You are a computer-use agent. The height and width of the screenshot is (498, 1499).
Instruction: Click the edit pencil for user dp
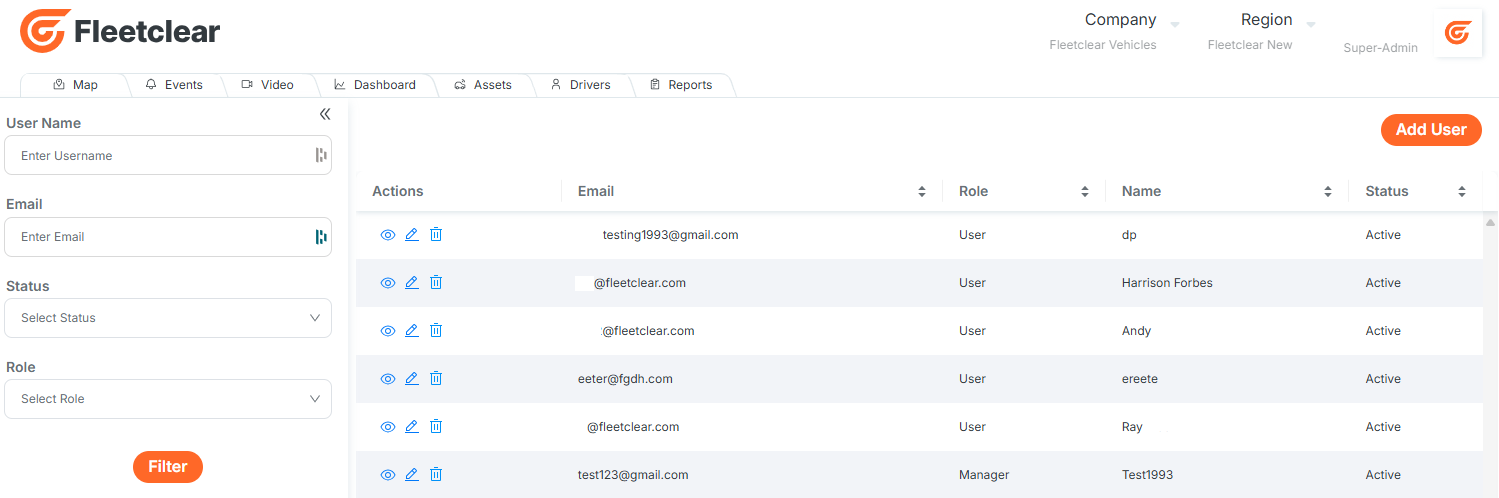[x=412, y=235]
